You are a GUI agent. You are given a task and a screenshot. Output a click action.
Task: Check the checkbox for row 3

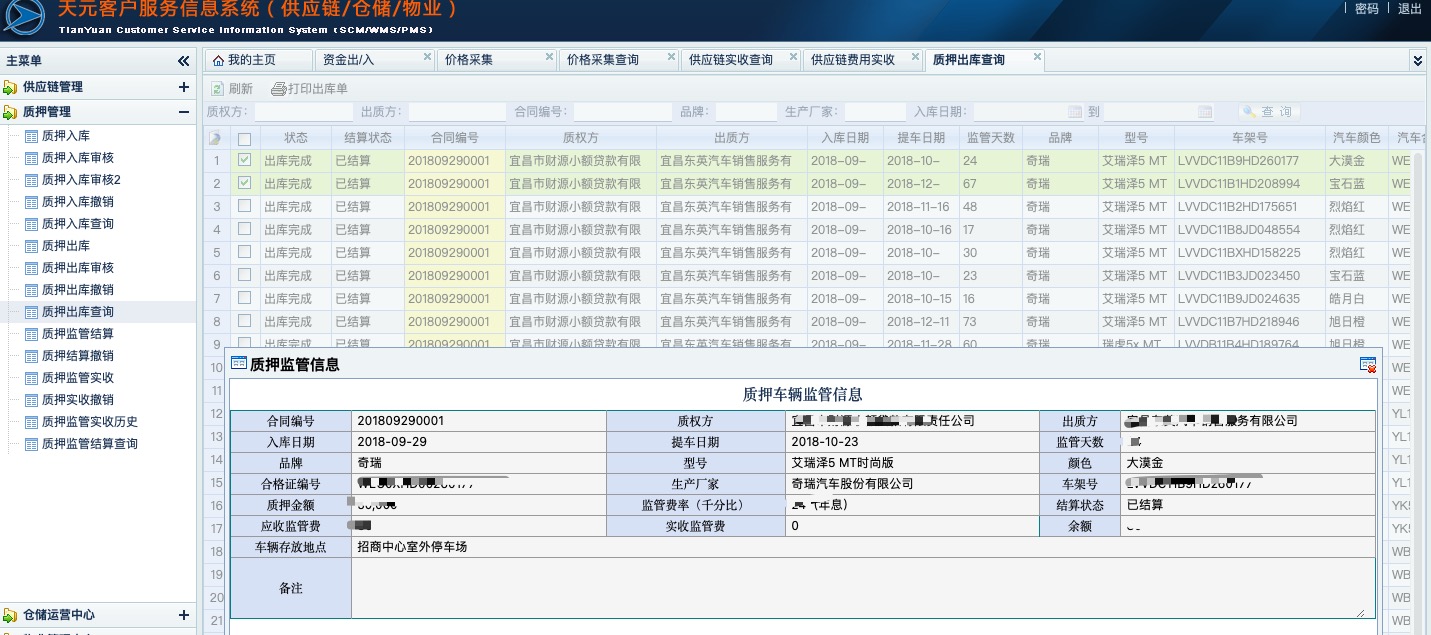(x=245, y=206)
